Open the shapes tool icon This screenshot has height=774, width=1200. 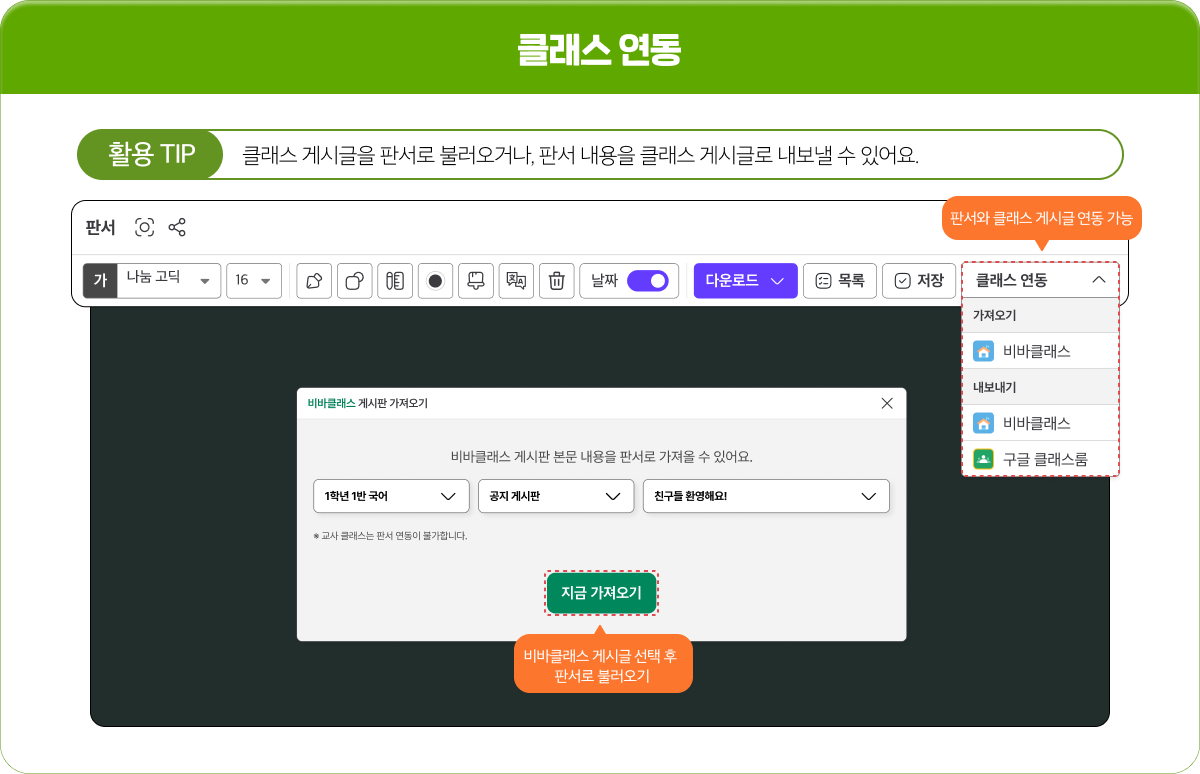click(x=354, y=281)
